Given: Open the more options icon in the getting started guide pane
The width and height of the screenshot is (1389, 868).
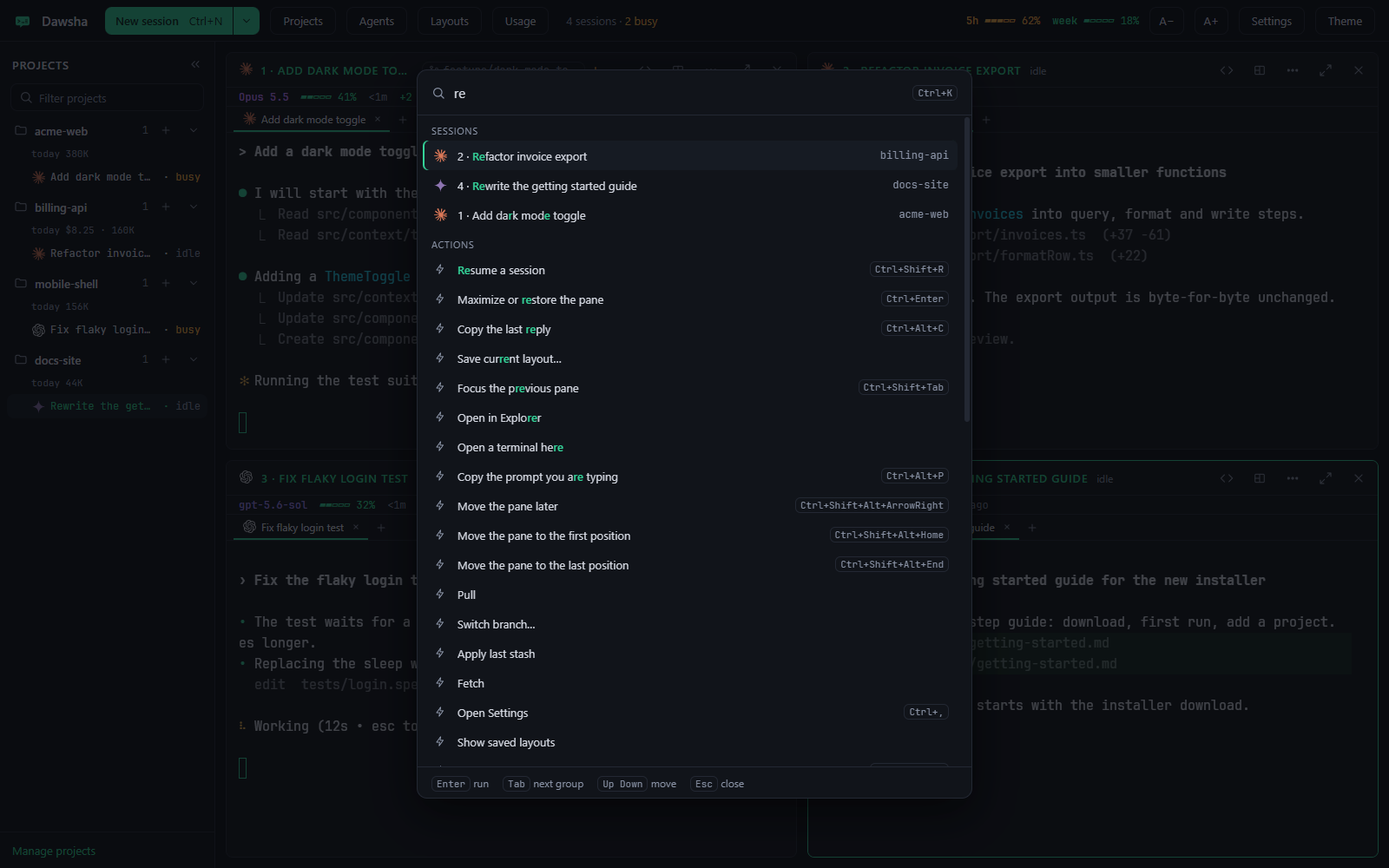Looking at the screenshot, I should point(1293,478).
